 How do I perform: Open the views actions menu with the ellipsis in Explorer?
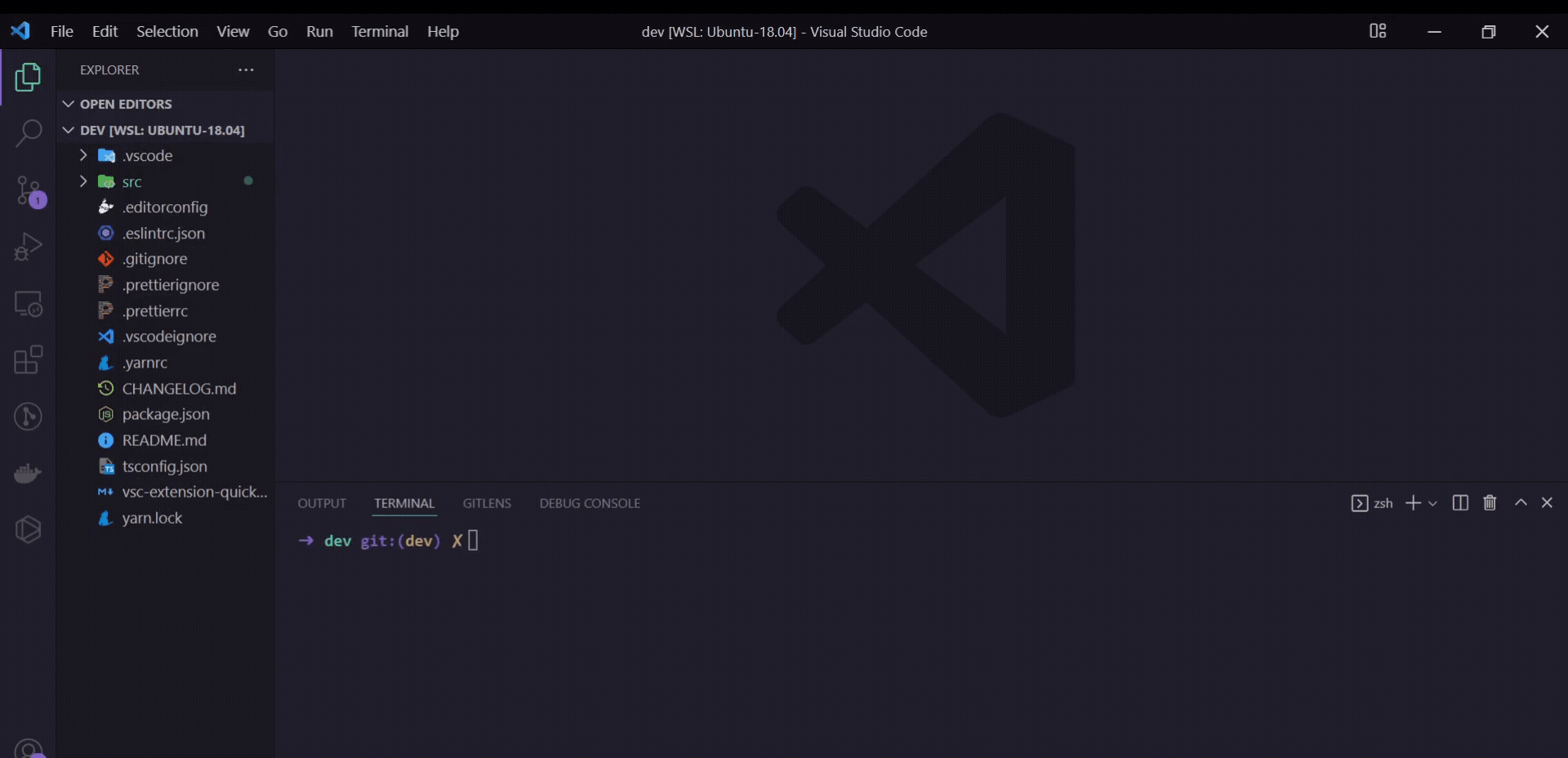(x=246, y=69)
